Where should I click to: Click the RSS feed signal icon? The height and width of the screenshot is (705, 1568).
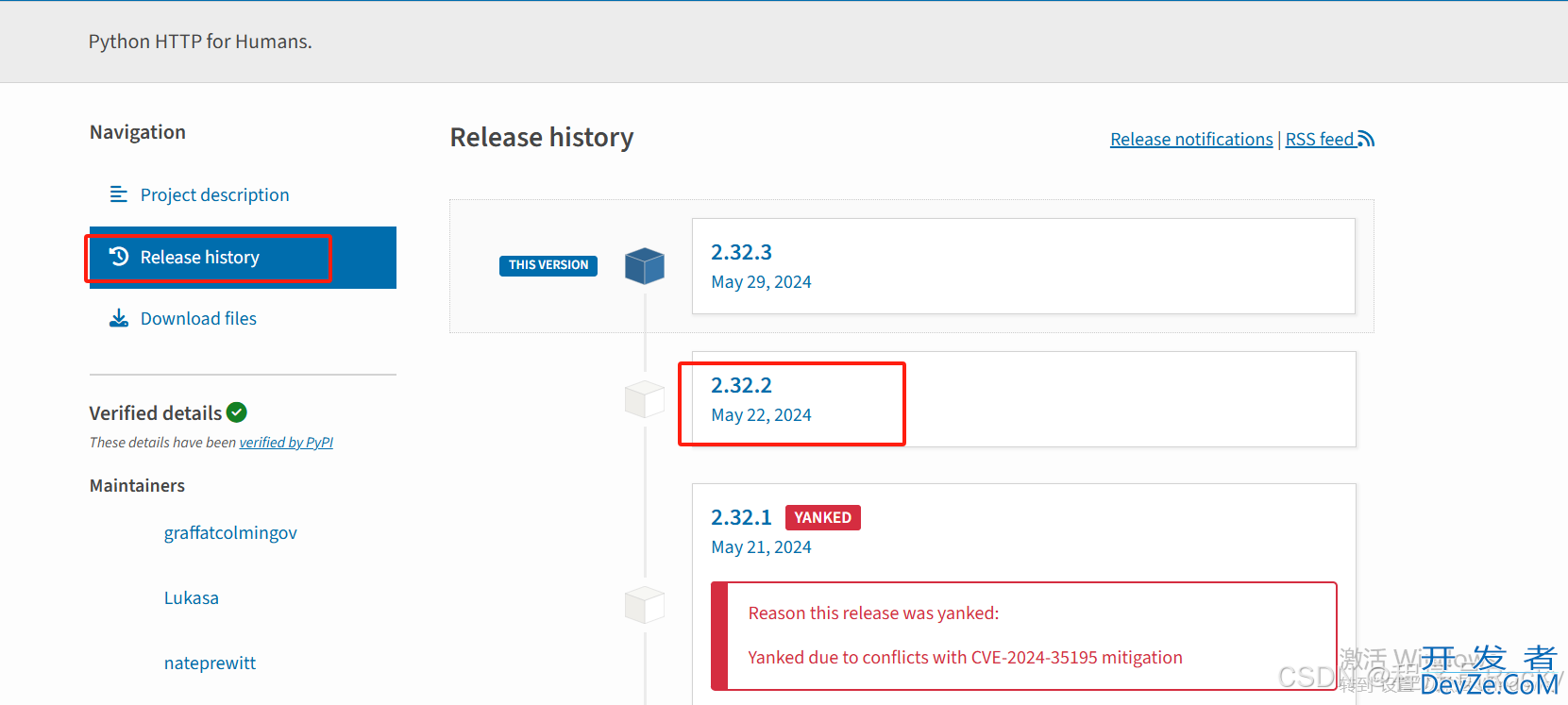click(x=1366, y=140)
